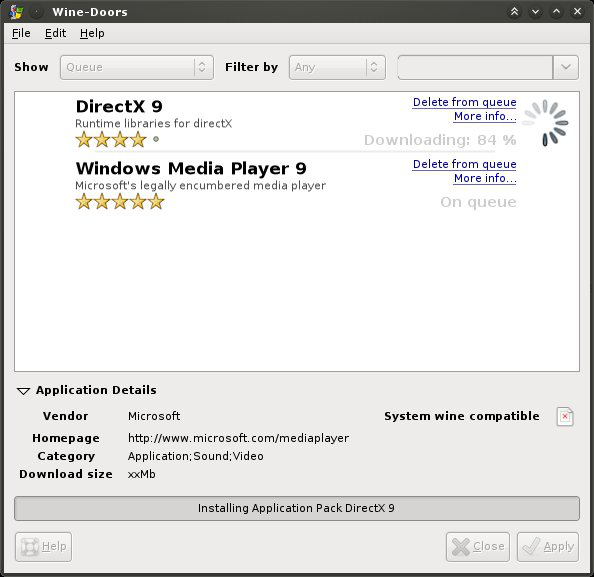This screenshot has height=577, width=594.
Task: Open the File menu
Action: click(x=21, y=33)
